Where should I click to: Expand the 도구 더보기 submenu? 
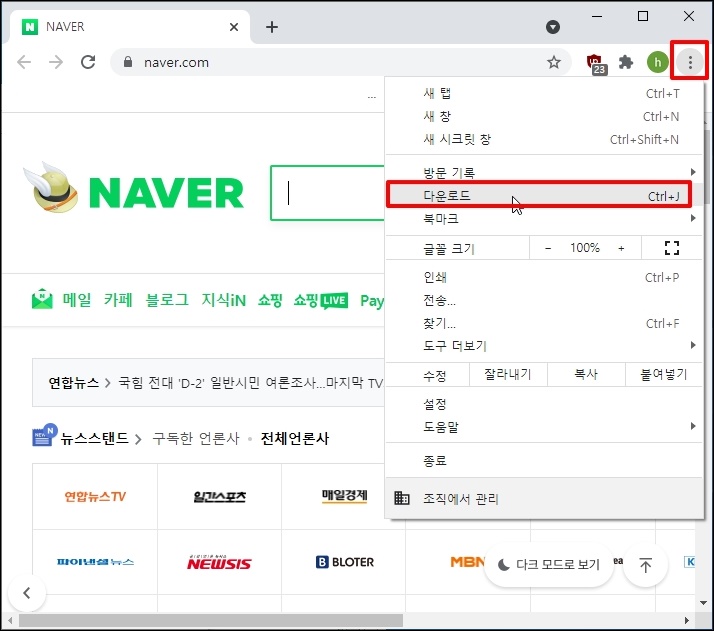[x=544, y=346]
